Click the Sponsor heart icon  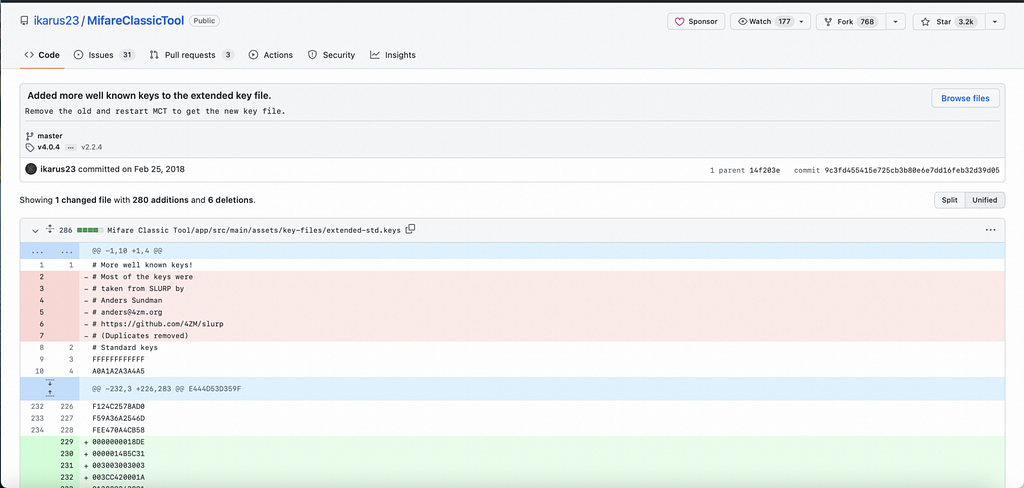[x=679, y=22]
